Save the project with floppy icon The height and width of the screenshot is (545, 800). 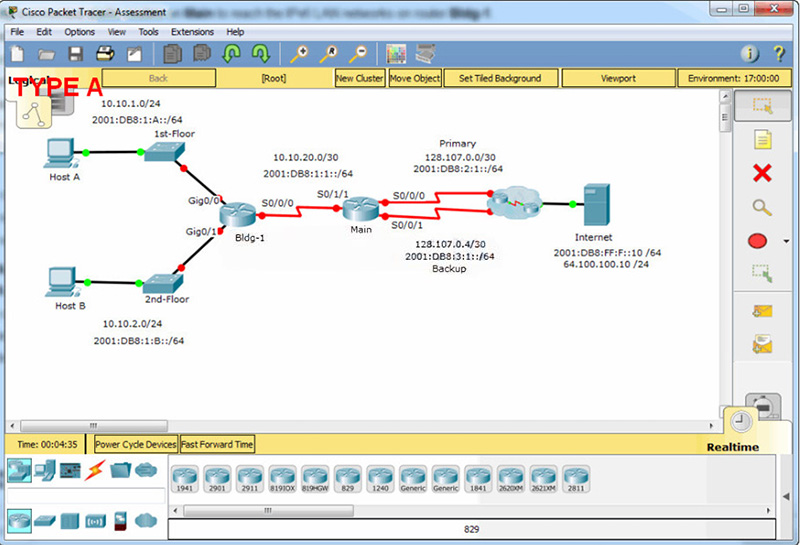(x=76, y=54)
